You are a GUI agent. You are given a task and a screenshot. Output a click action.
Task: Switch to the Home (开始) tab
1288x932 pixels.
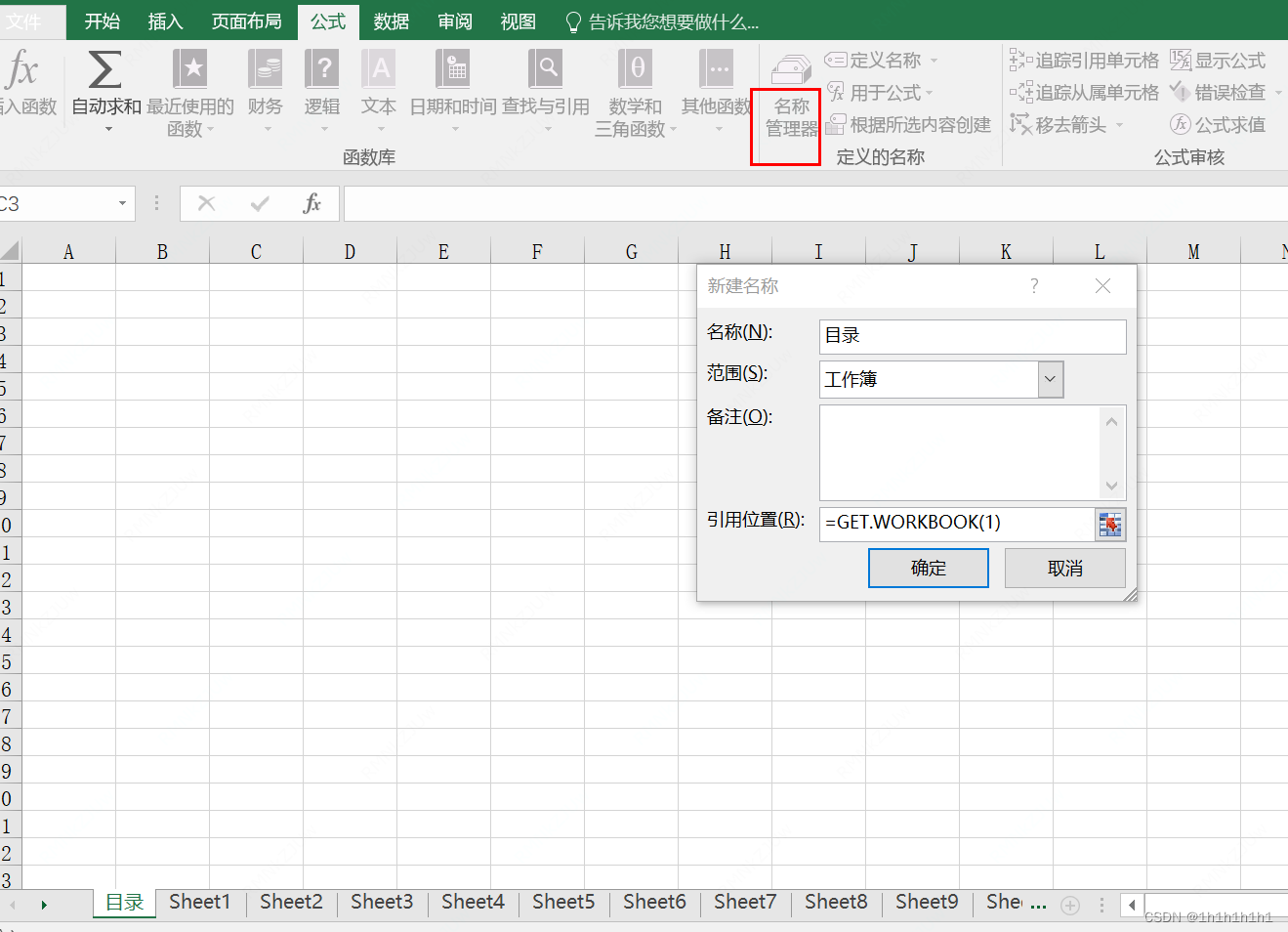102,21
